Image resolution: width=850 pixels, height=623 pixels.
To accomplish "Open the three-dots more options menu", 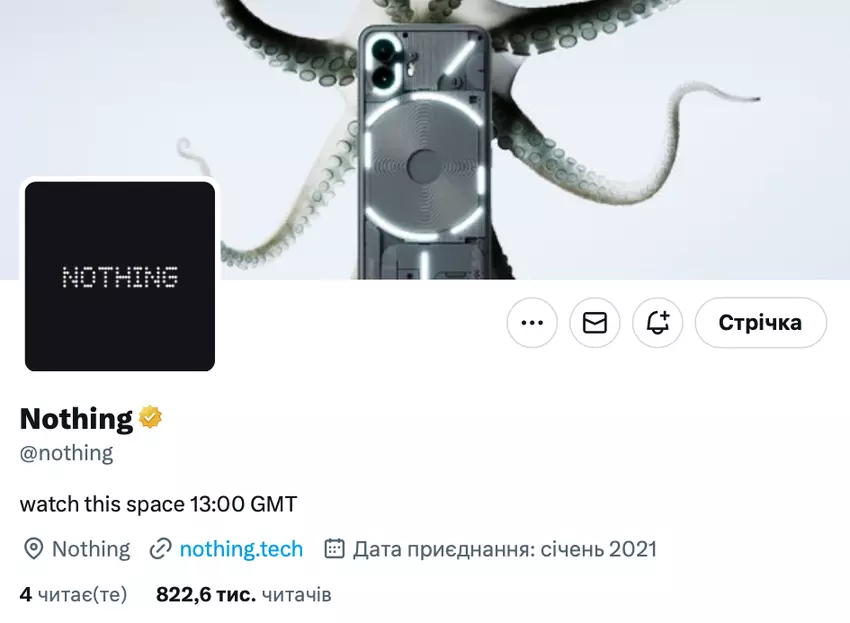I will pyautogui.click(x=532, y=323).
